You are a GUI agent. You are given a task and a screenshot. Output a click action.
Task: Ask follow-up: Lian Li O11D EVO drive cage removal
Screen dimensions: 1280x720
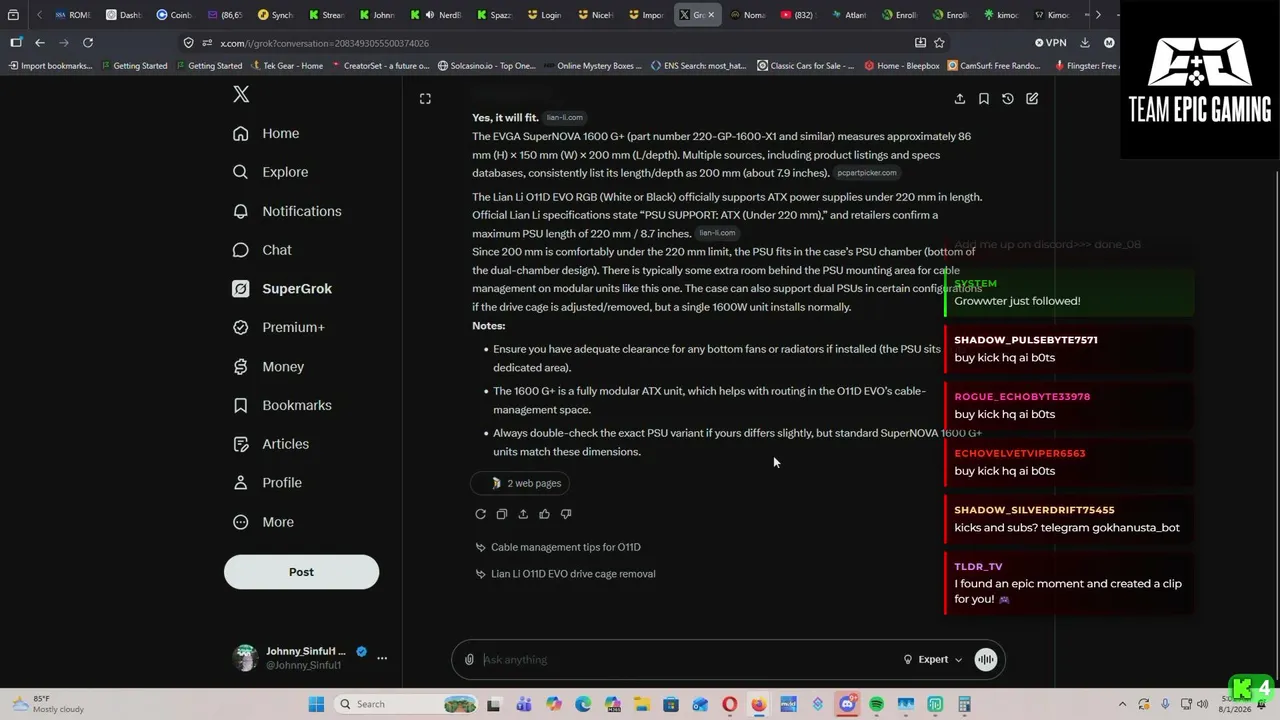point(565,574)
